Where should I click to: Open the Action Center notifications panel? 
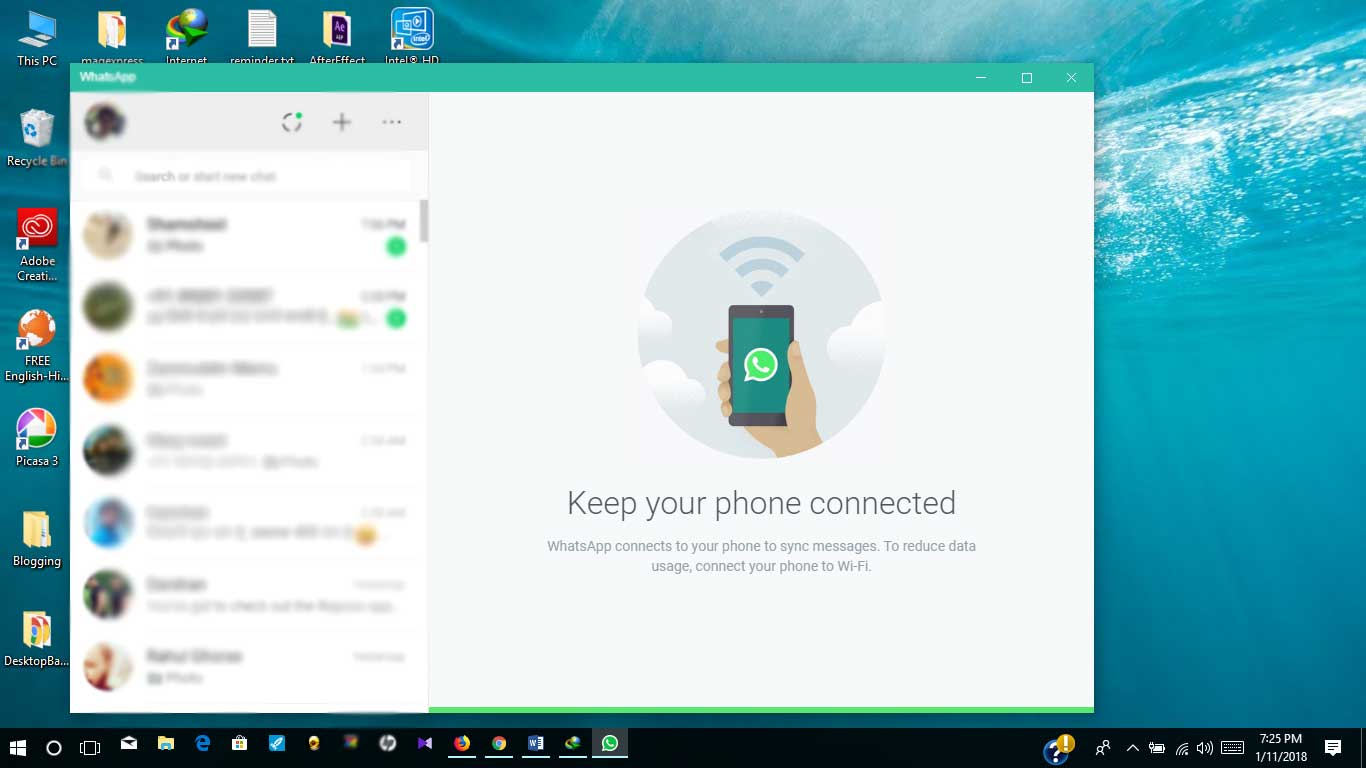pyautogui.click(x=1332, y=747)
